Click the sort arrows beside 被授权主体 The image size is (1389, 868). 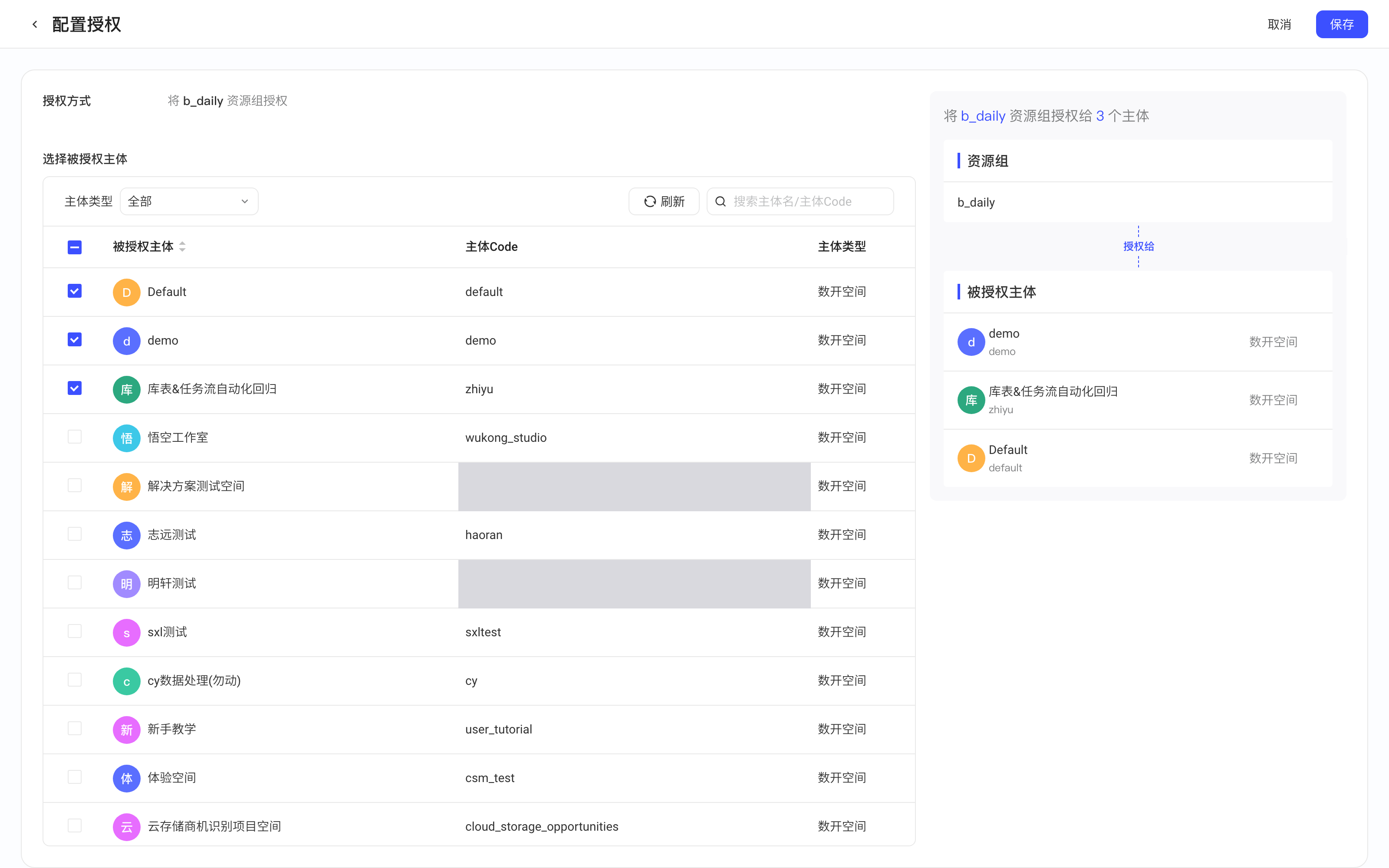pos(182,246)
